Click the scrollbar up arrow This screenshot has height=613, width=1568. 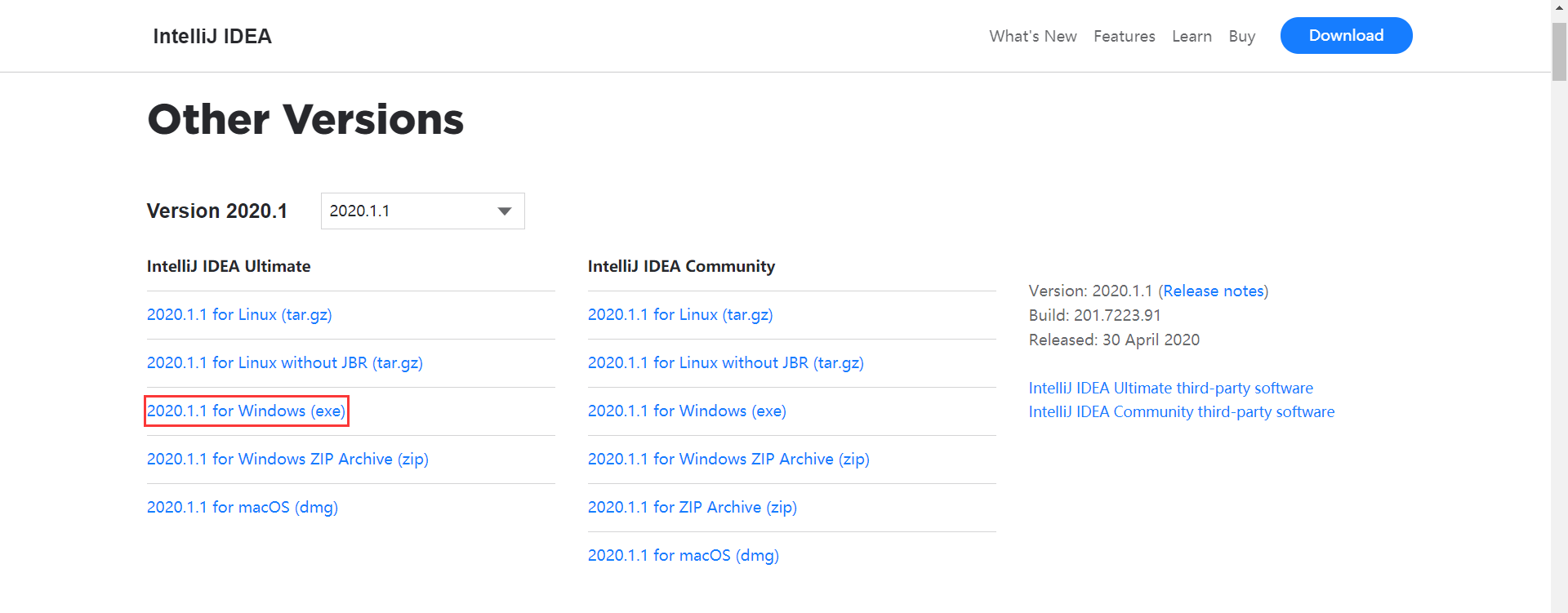click(x=1559, y=7)
